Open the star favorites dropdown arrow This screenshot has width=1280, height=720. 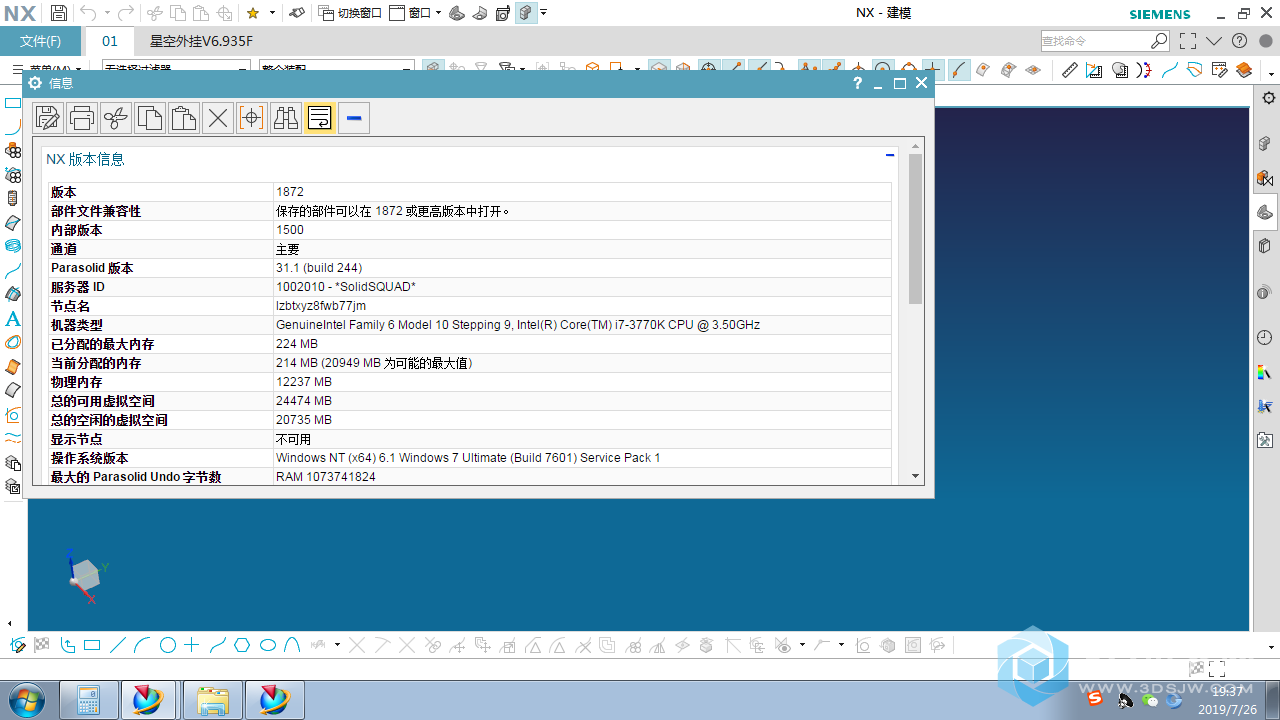[272, 13]
